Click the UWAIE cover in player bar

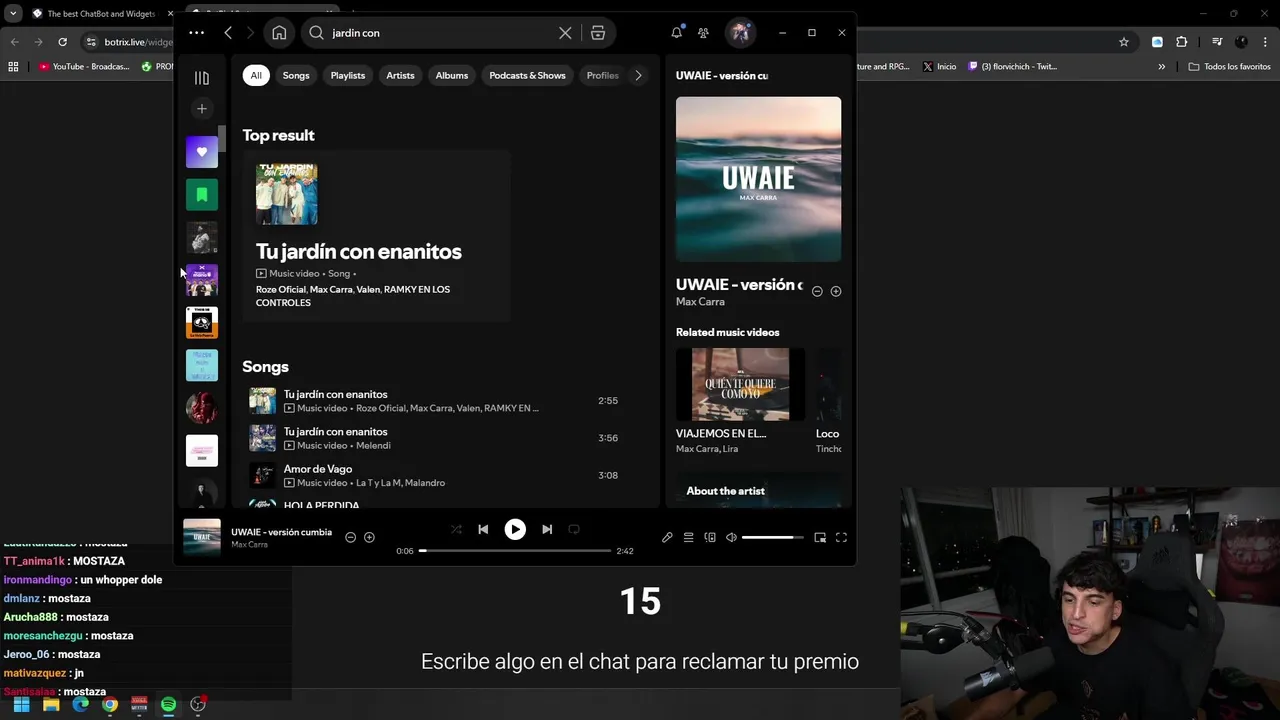201,537
